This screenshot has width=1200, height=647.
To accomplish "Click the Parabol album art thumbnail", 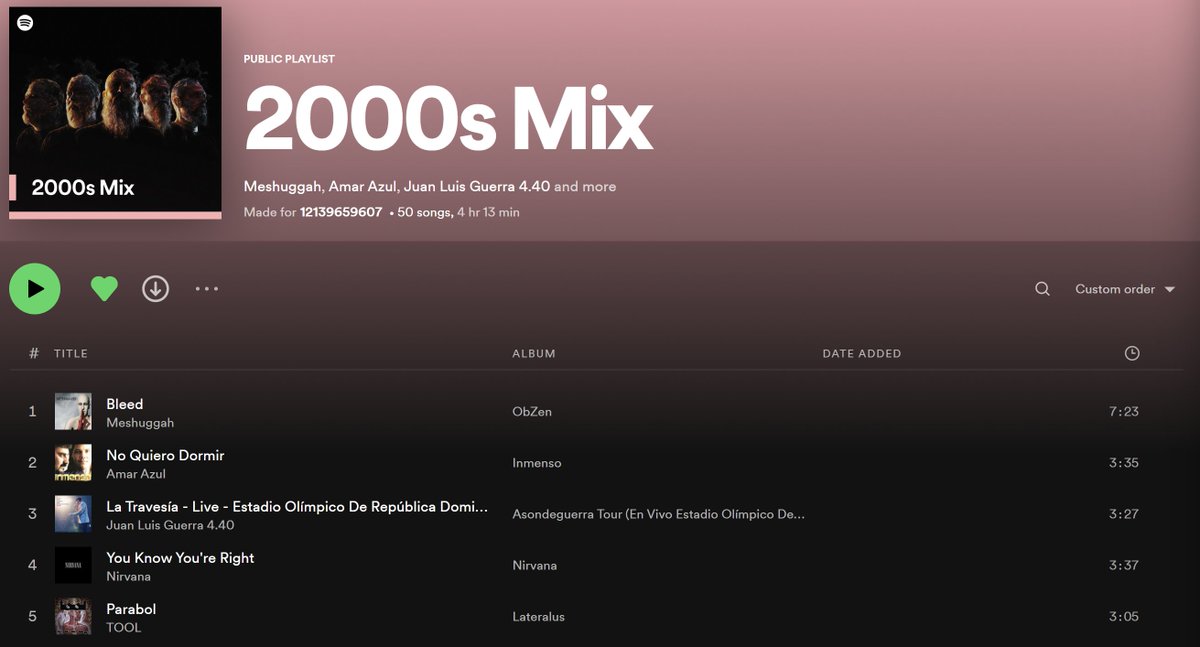I will point(73,616).
